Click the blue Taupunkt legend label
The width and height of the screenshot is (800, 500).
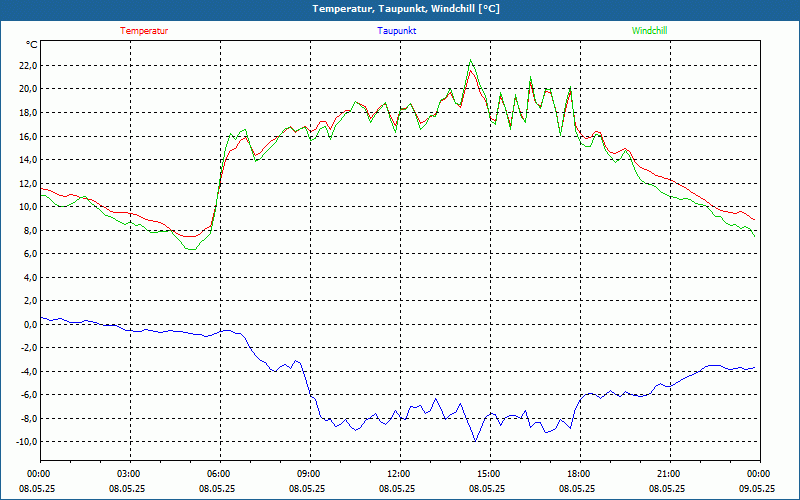[396, 31]
